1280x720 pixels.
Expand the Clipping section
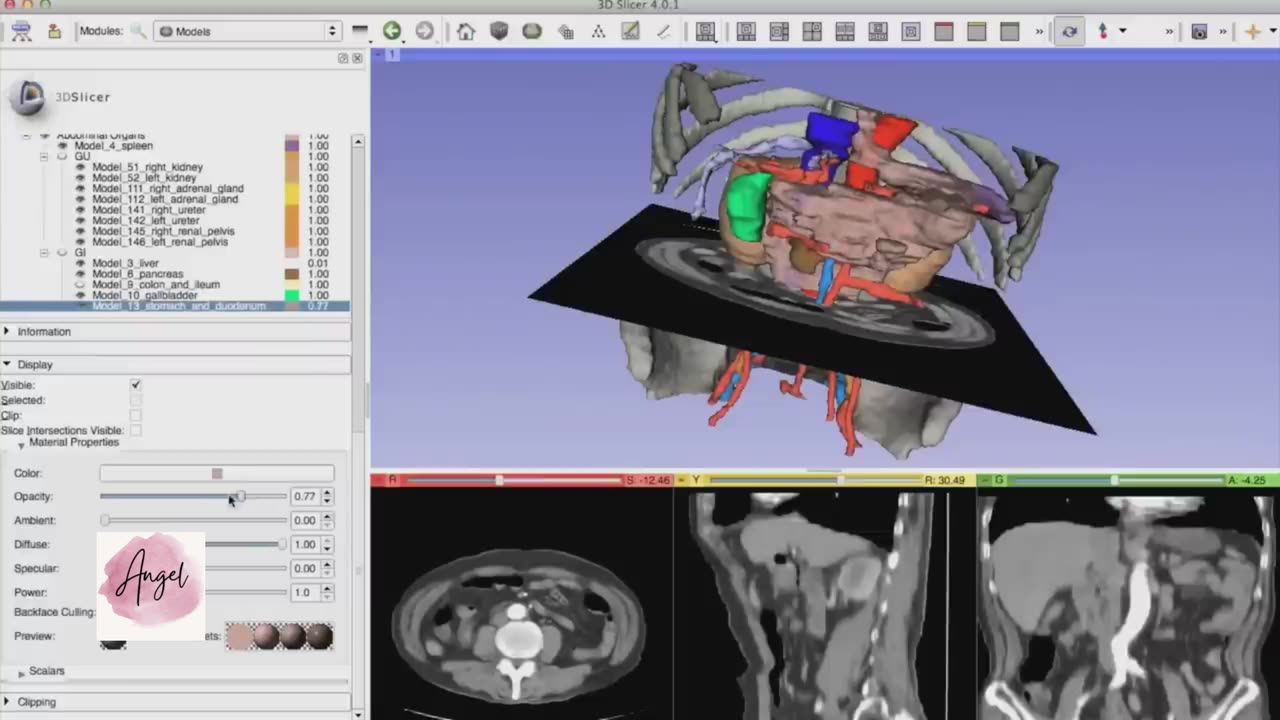(x=176, y=702)
